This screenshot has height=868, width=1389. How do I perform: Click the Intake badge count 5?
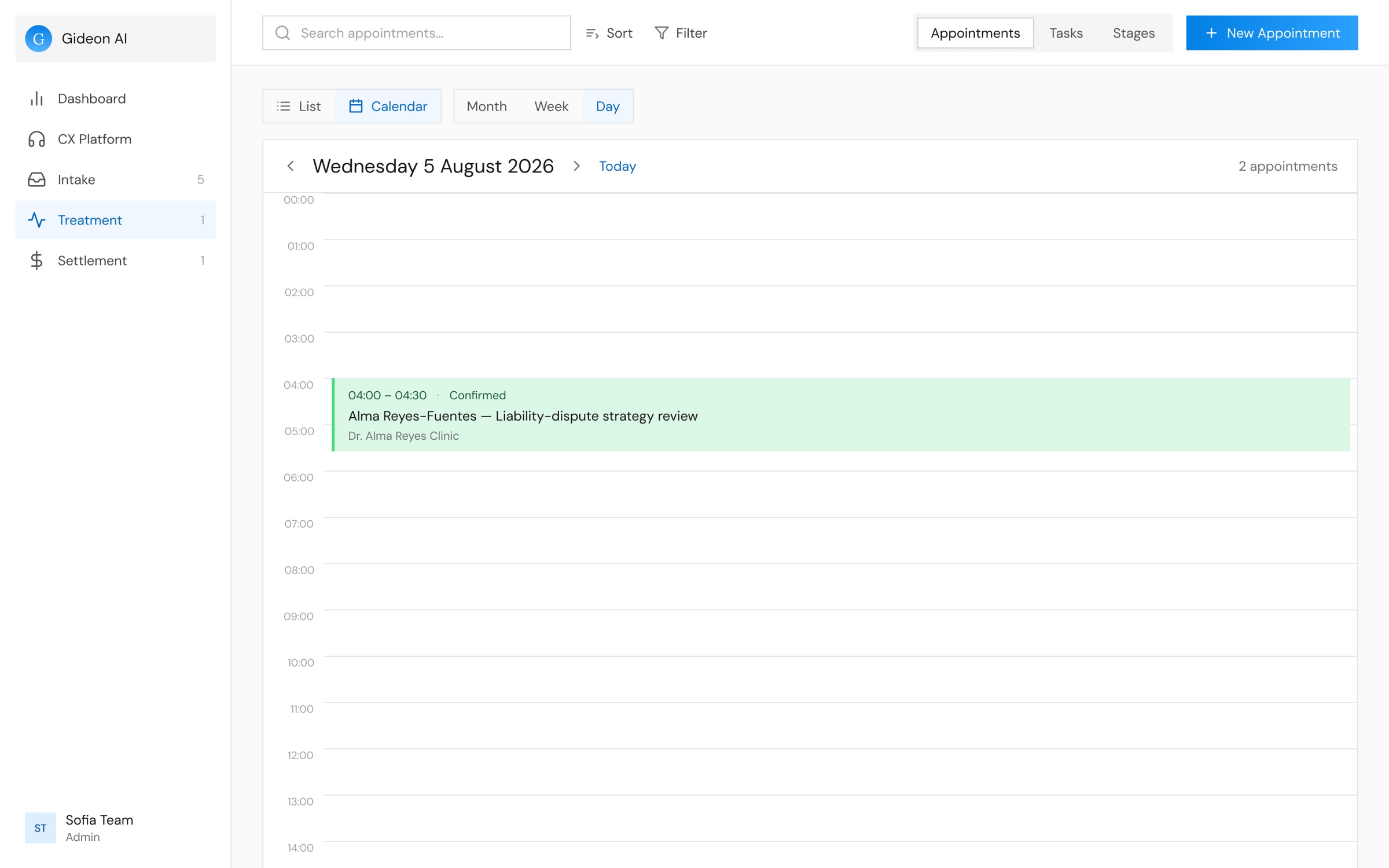[x=200, y=179]
